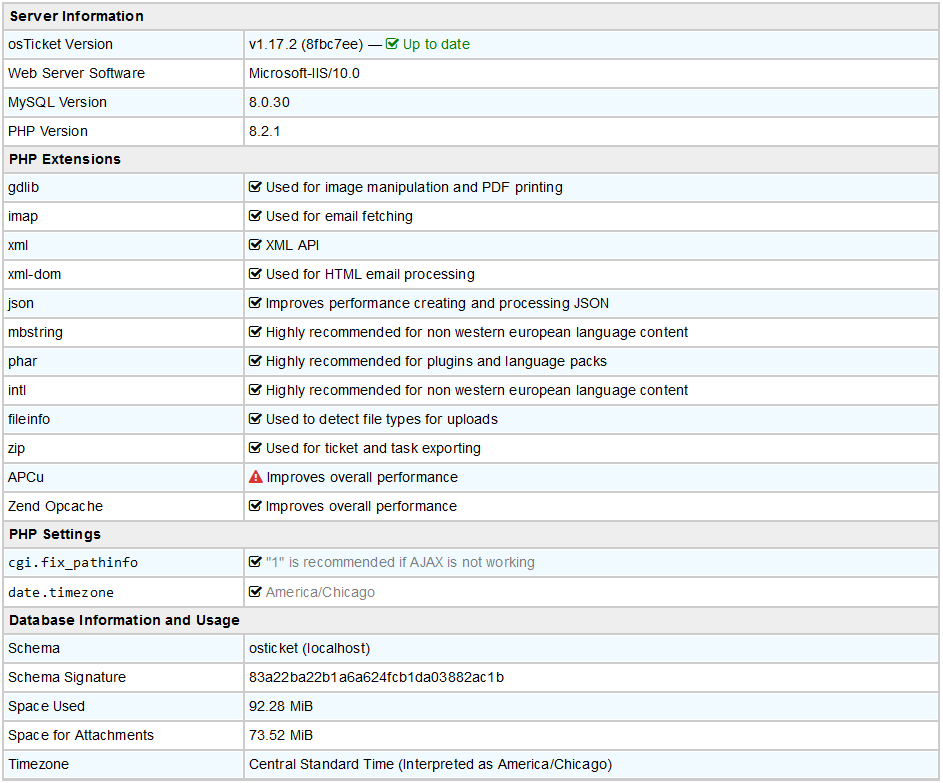Click the check icon in the fileinfo row
943x783 pixels.
click(x=255, y=419)
